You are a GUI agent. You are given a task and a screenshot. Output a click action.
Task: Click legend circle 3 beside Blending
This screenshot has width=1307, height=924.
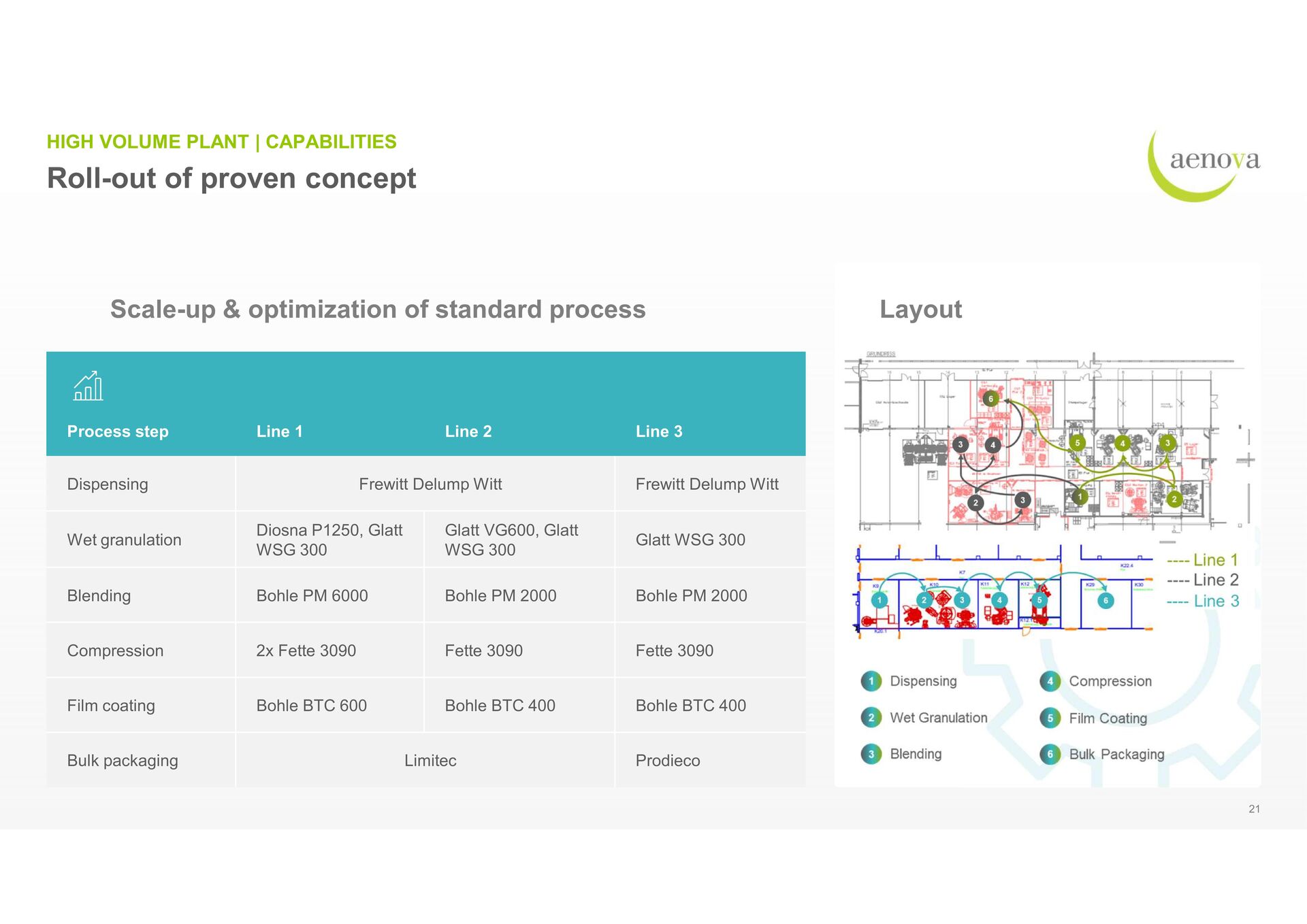click(x=871, y=754)
